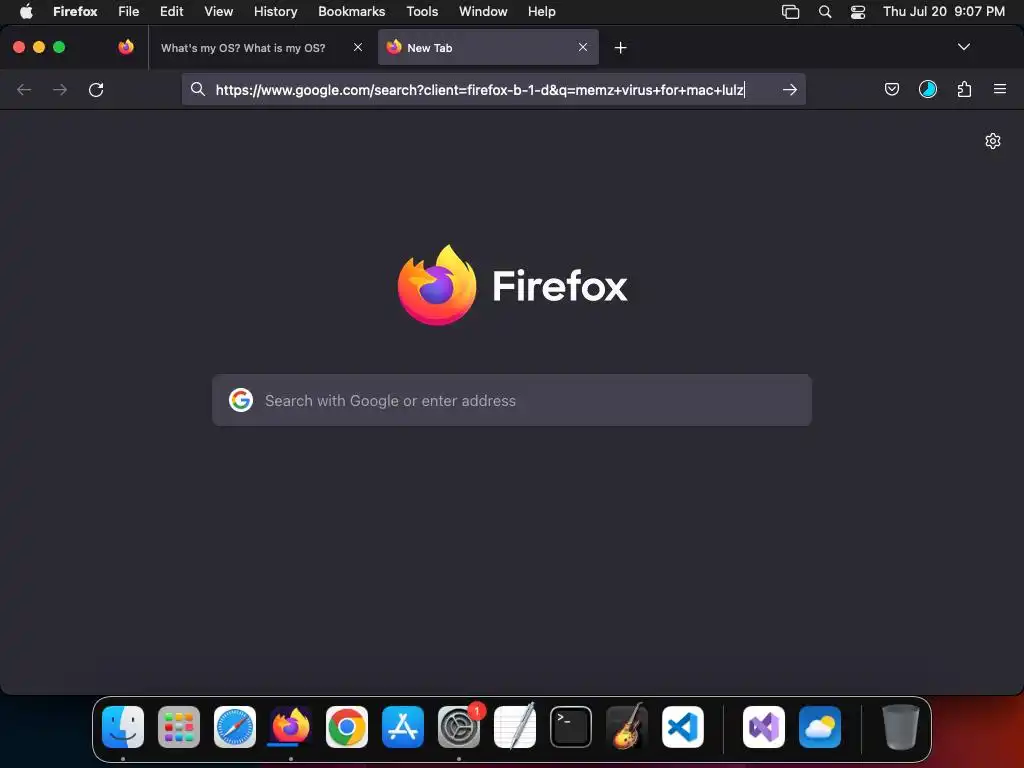Image resolution: width=1024 pixels, height=768 pixels.
Task: Click the Firefox logo on the page
Action: pyautogui.click(x=437, y=285)
